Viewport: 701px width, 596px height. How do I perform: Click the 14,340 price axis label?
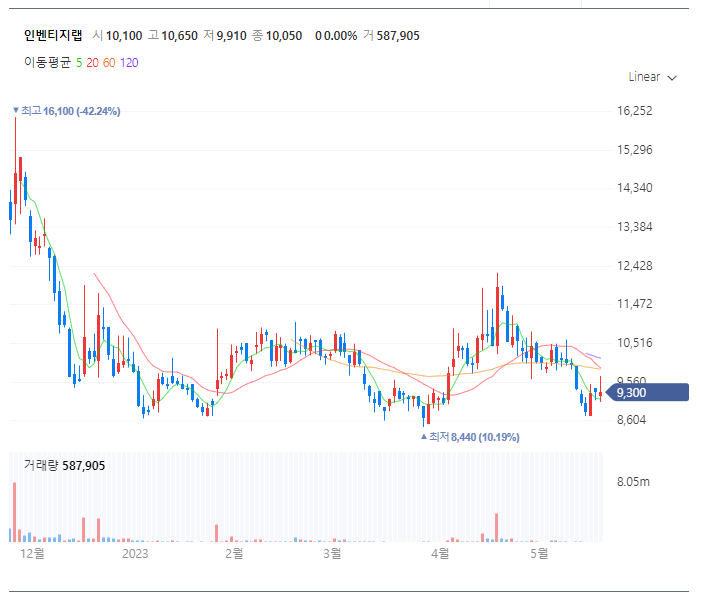[635, 188]
